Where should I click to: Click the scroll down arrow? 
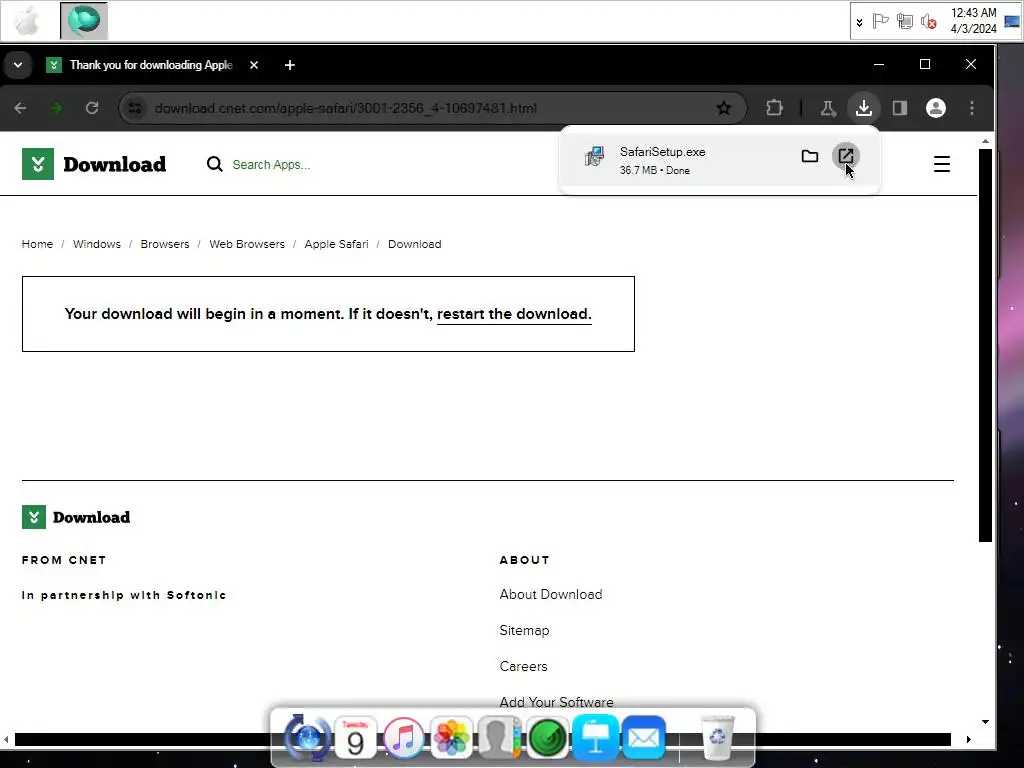(x=985, y=722)
